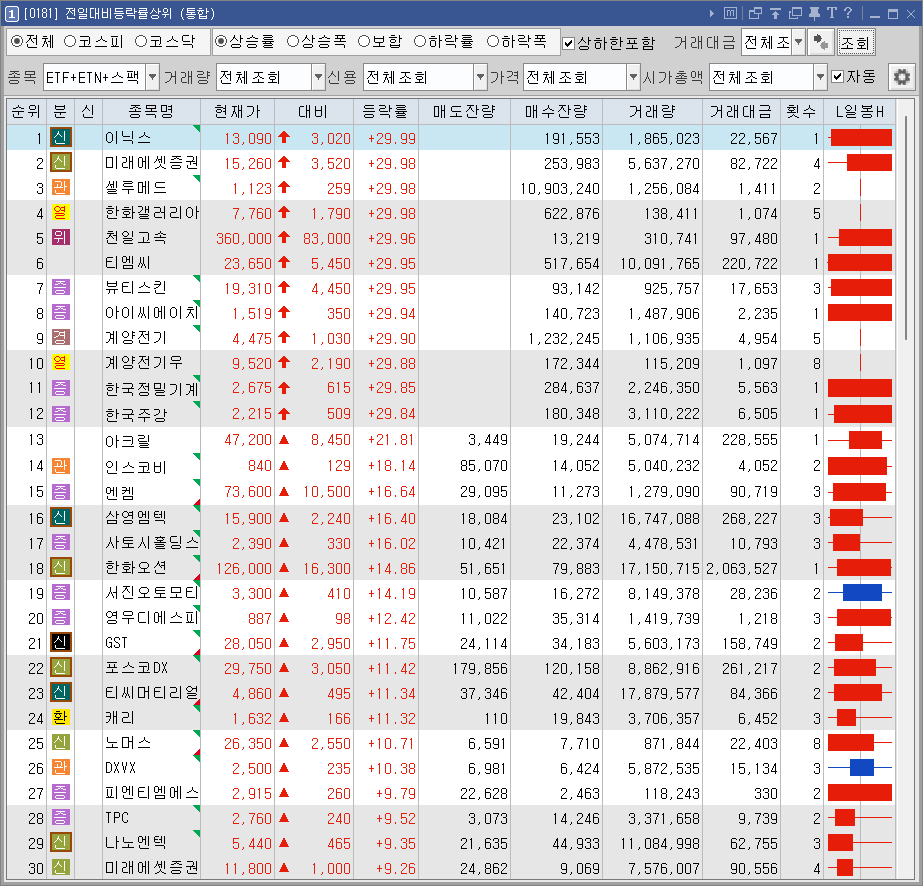Click the screen number 1 icon in title bar

tap(11, 13)
